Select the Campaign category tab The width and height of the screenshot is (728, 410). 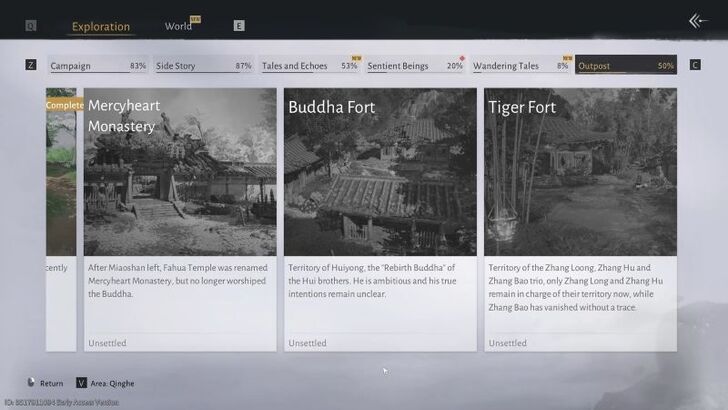click(98, 65)
